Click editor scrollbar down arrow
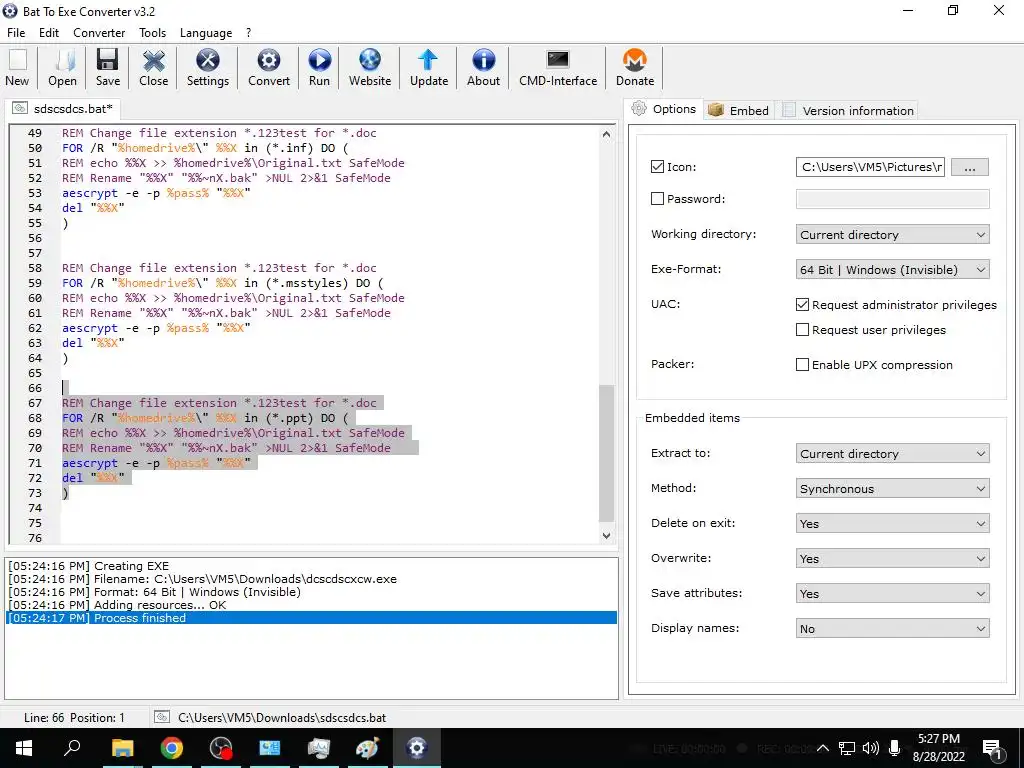 coord(606,536)
